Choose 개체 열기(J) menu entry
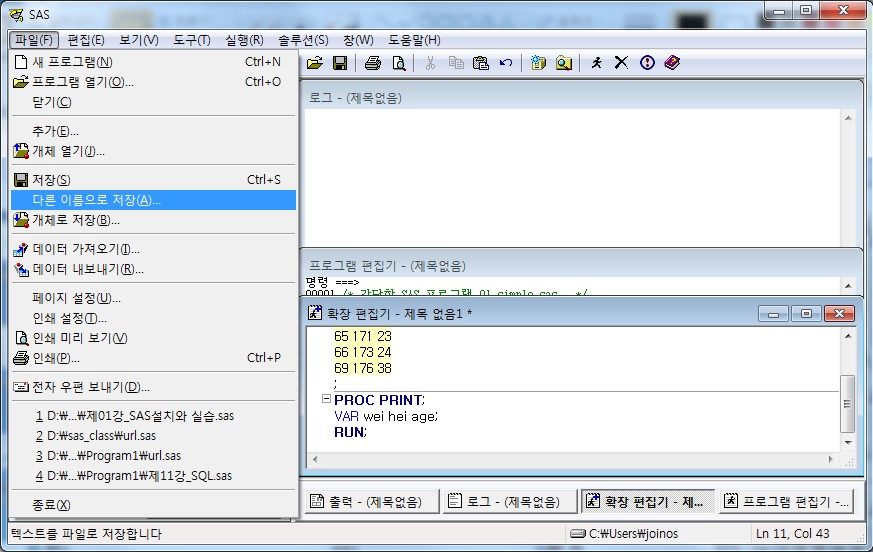 click(153, 151)
